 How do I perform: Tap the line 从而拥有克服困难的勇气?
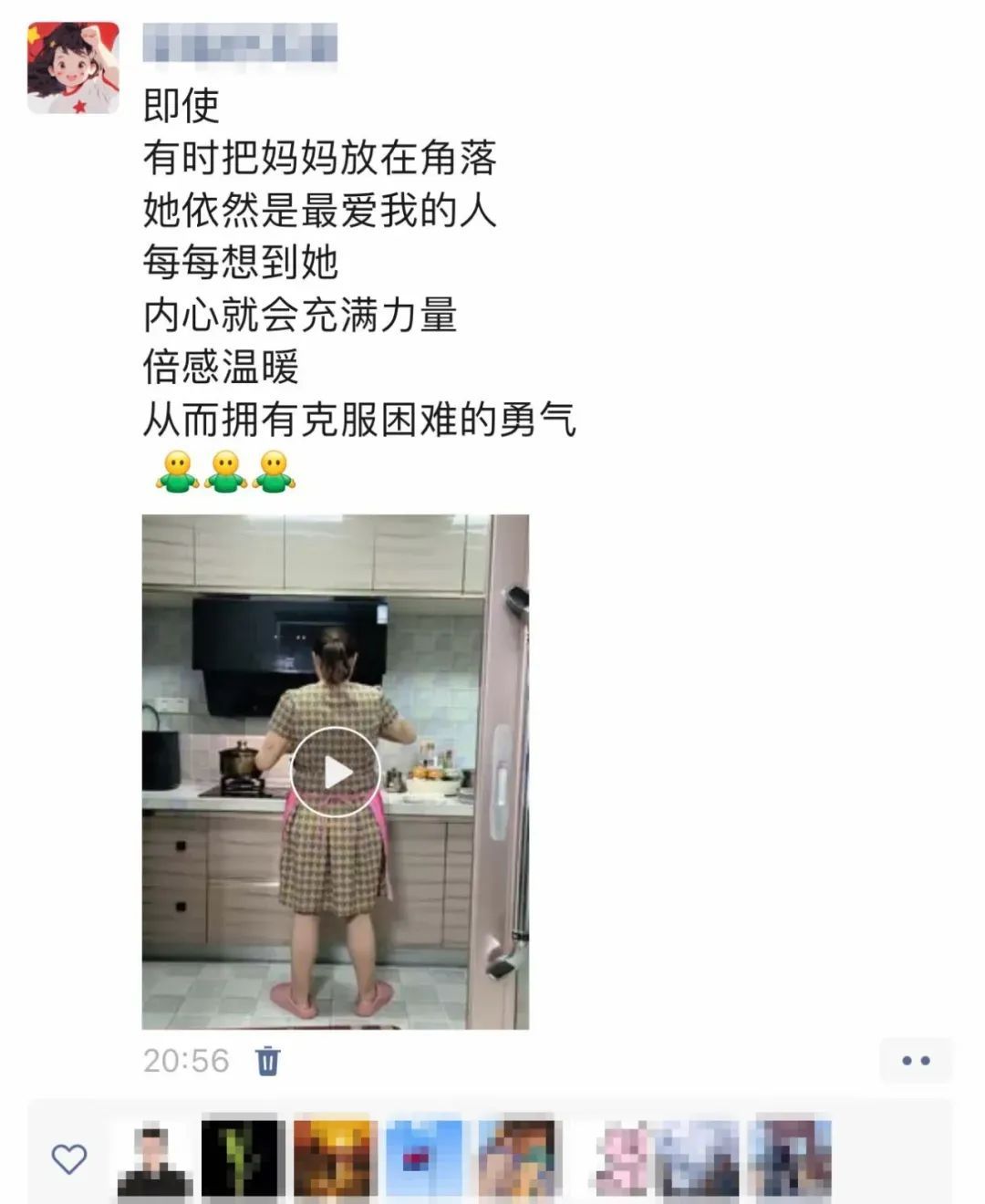click(x=359, y=420)
